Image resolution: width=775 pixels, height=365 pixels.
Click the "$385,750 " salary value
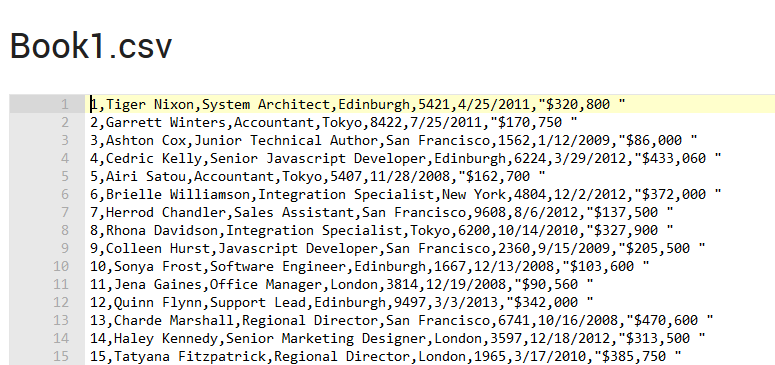click(638, 357)
